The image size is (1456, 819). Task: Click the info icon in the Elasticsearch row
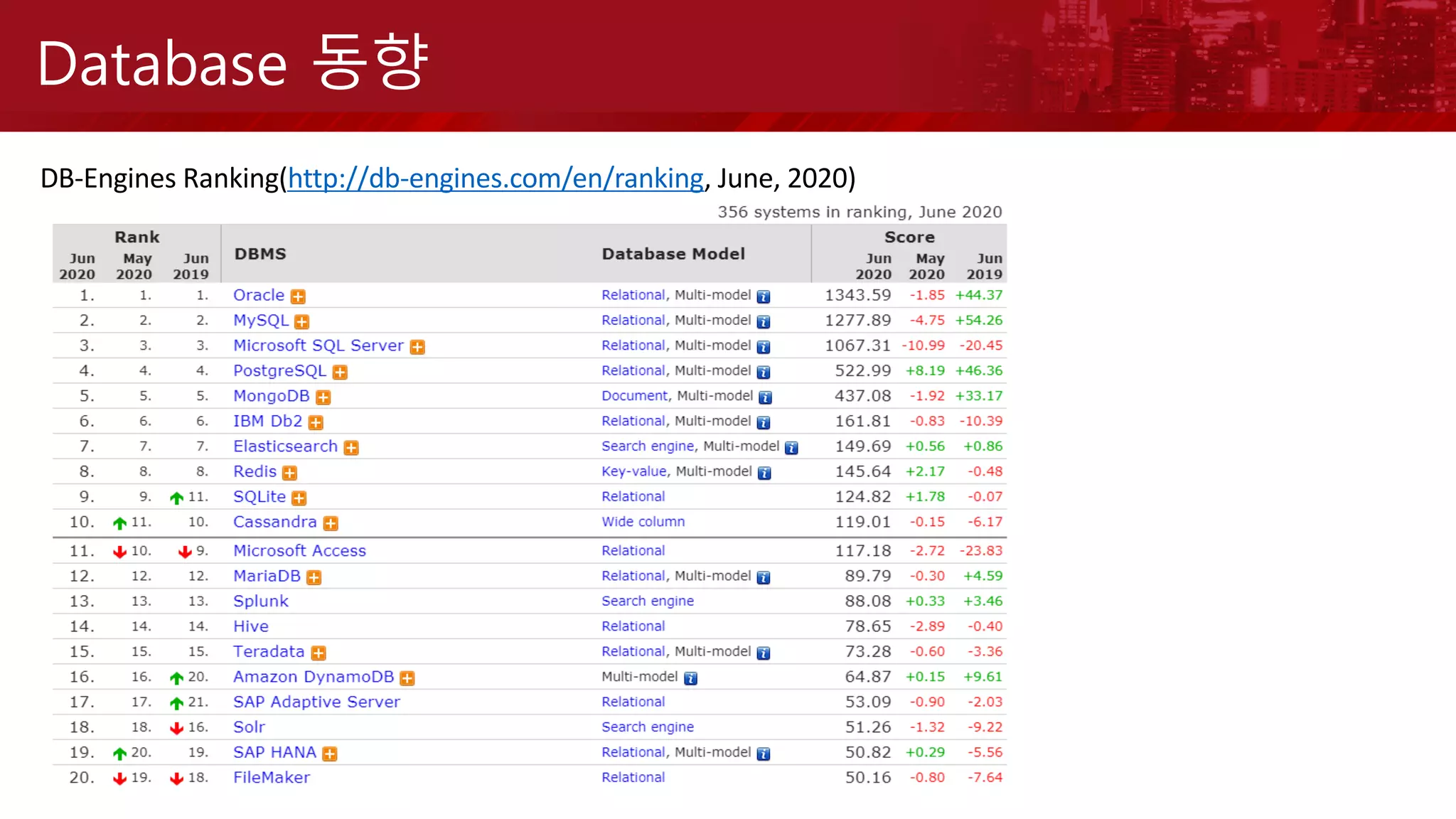tap(791, 448)
